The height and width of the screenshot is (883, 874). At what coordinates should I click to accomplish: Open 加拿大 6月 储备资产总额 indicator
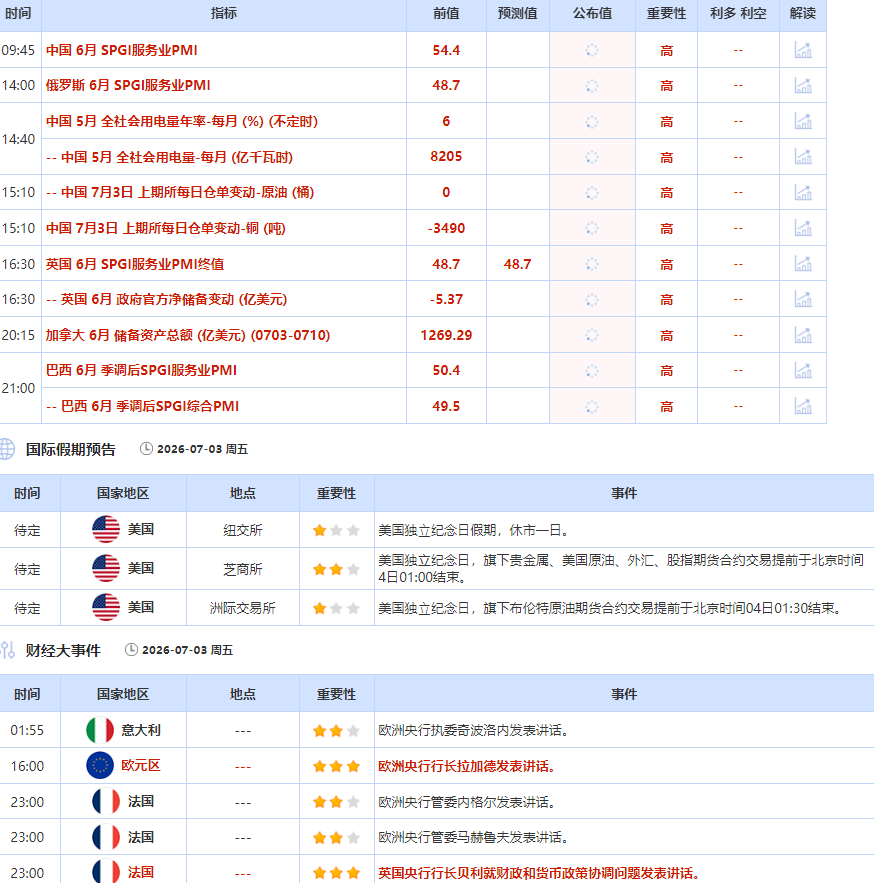(188, 335)
